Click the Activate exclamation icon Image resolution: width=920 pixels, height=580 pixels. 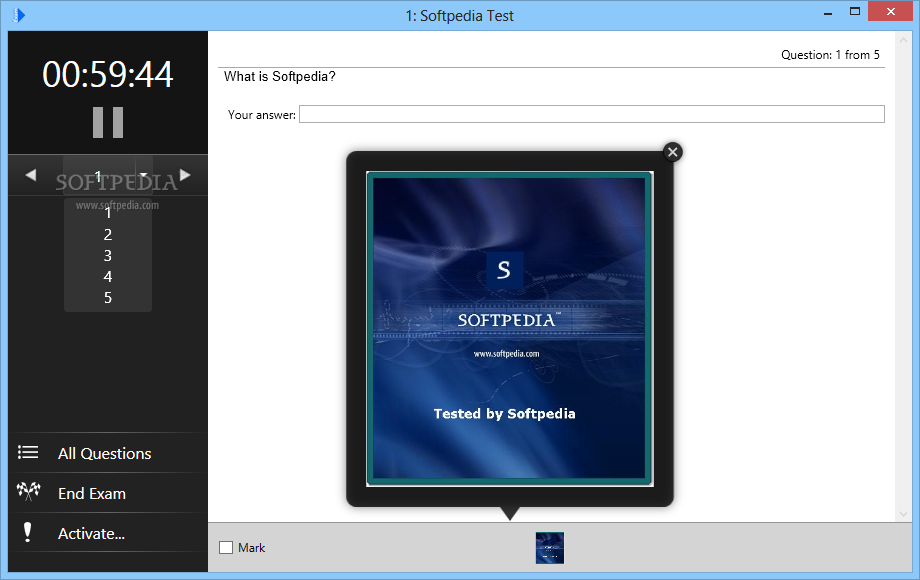point(28,532)
